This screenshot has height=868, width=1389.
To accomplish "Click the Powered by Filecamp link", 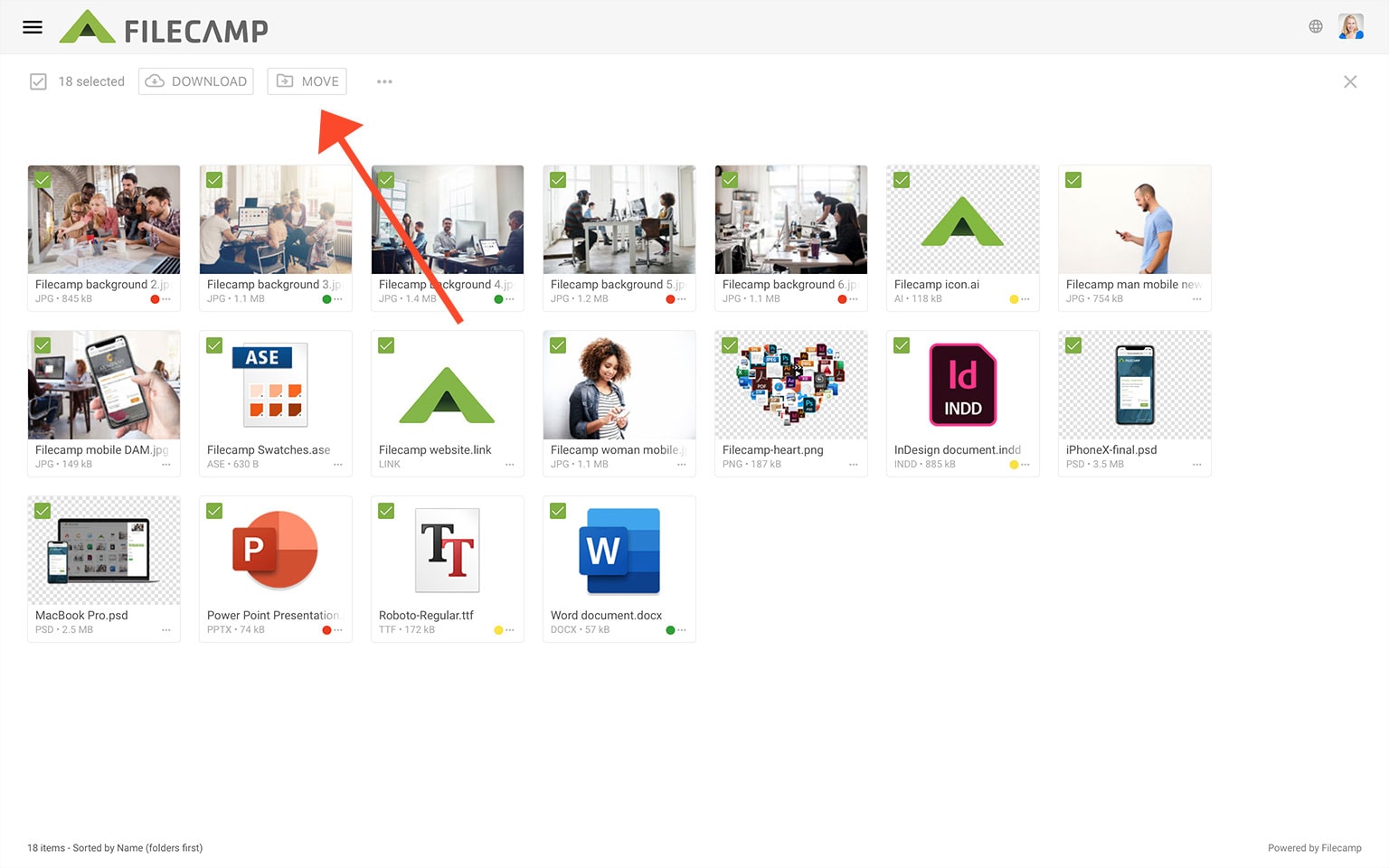I will pyautogui.click(x=1315, y=848).
